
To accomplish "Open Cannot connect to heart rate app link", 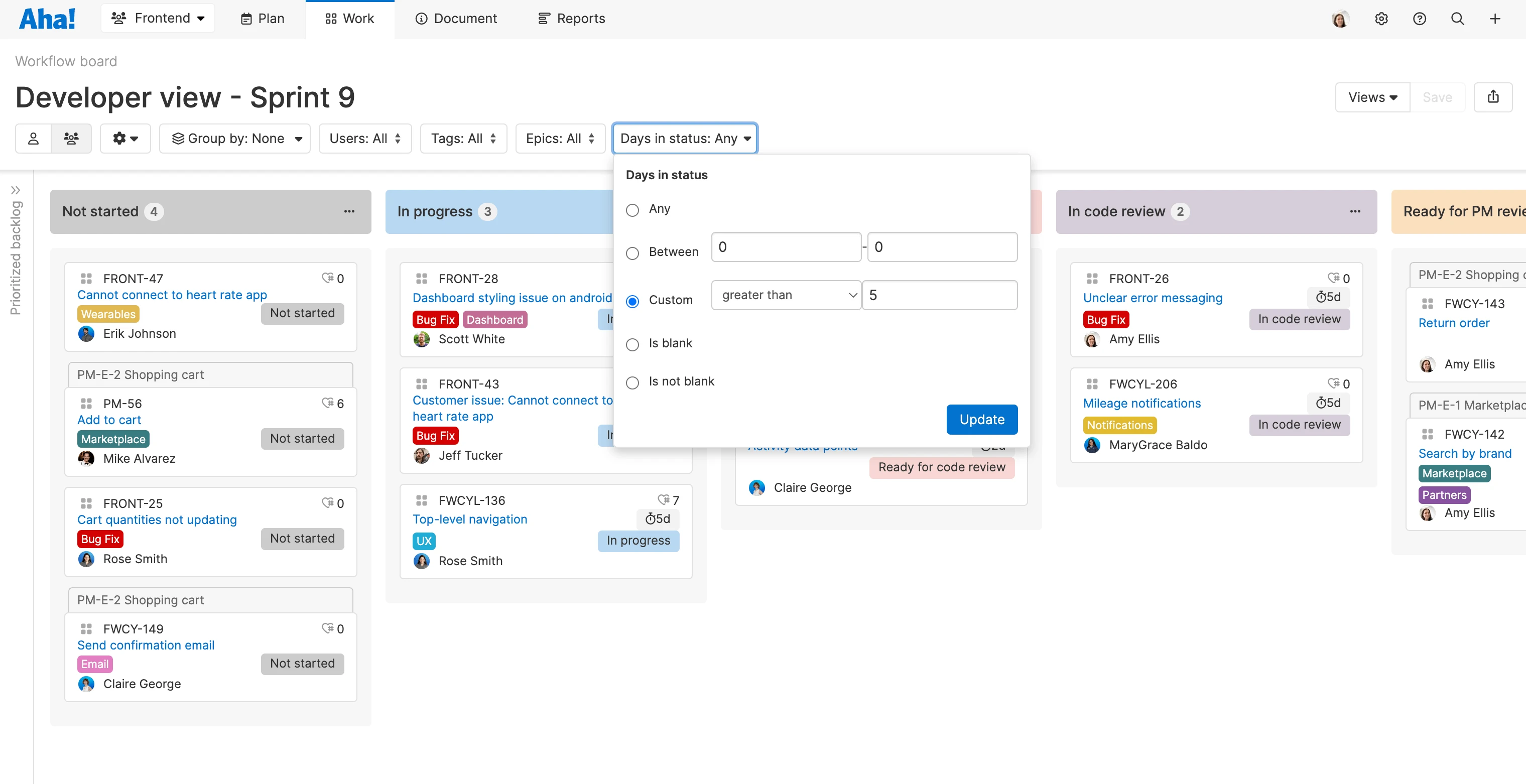I will 172,295.
